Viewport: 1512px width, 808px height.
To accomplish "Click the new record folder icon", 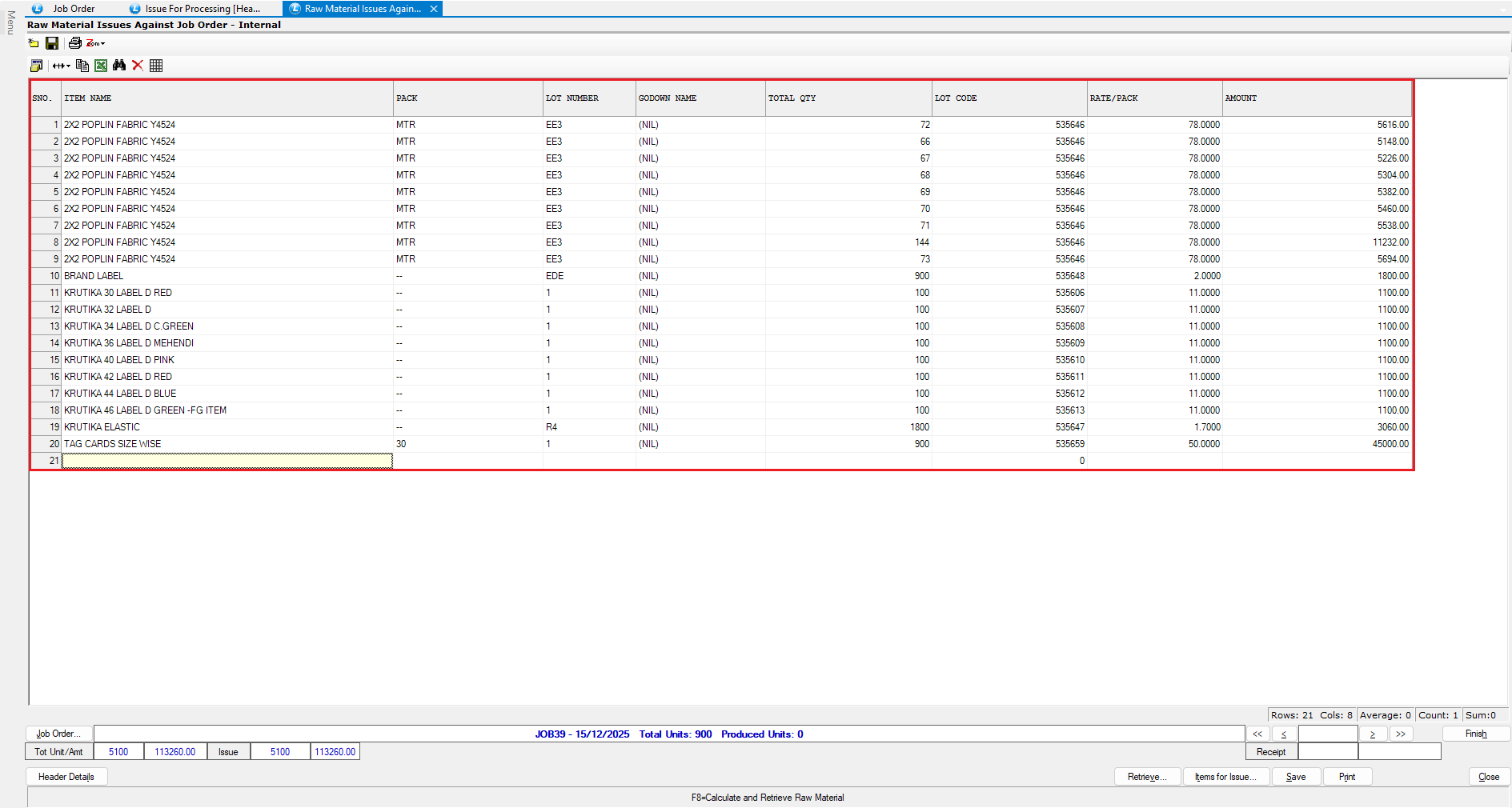I will [x=34, y=43].
